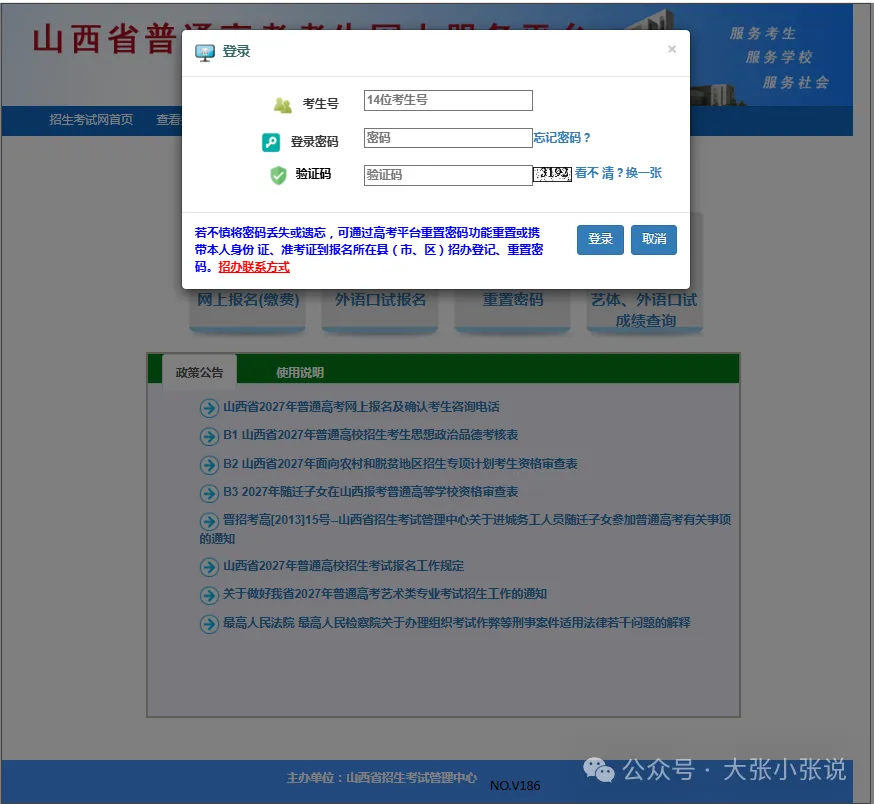
Task: Click the green shield icon beside 验证码
Action: [x=278, y=175]
